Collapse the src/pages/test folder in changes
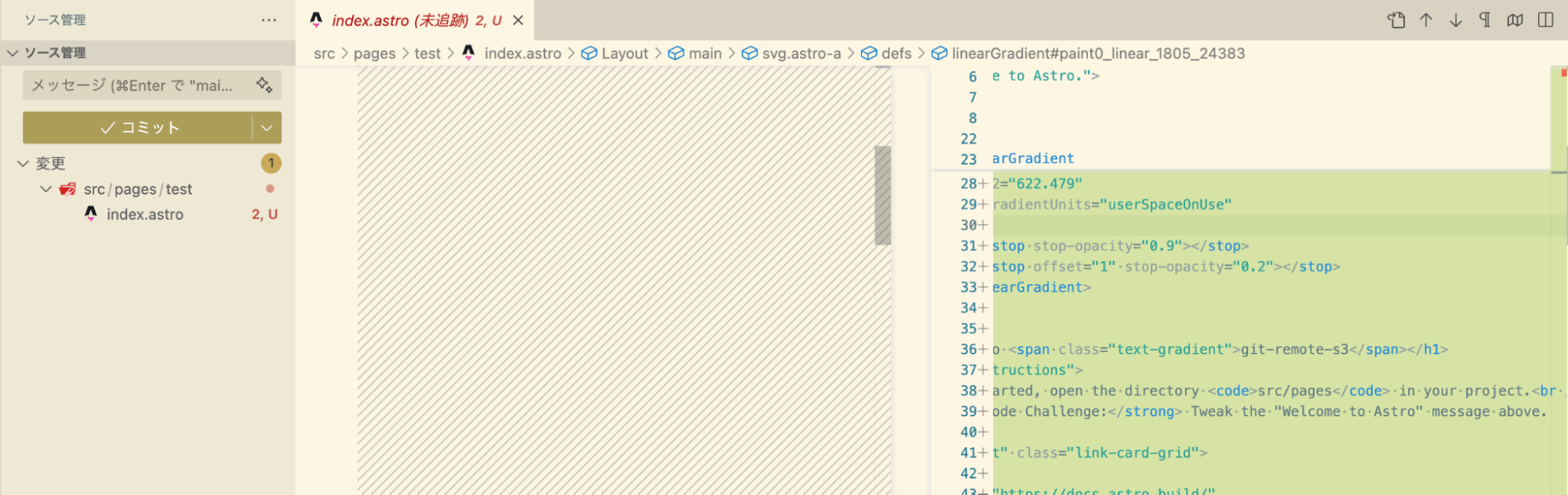Viewport: 1568px width, 495px height. coord(46,189)
